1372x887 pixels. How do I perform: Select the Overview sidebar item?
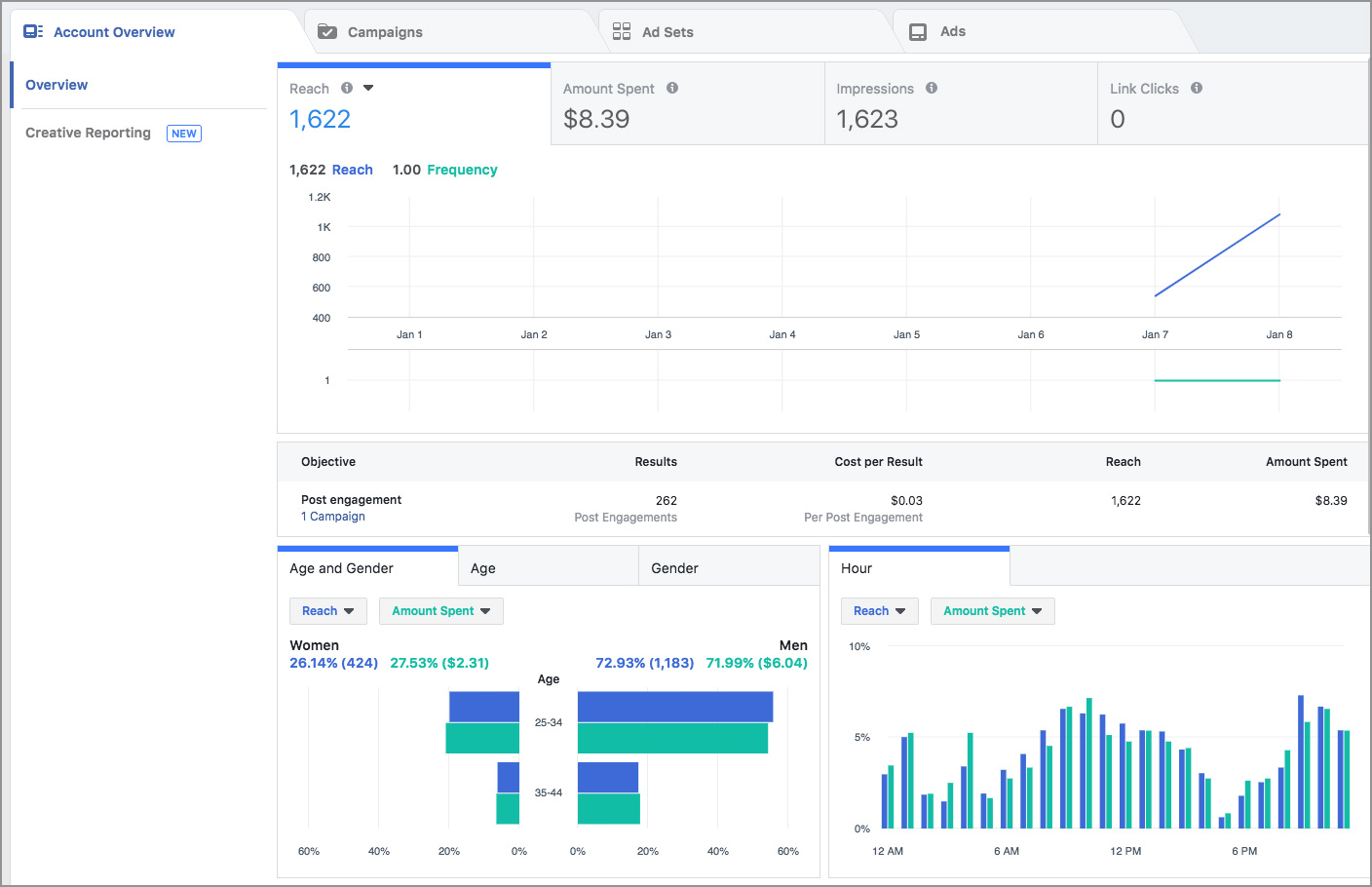(x=57, y=85)
